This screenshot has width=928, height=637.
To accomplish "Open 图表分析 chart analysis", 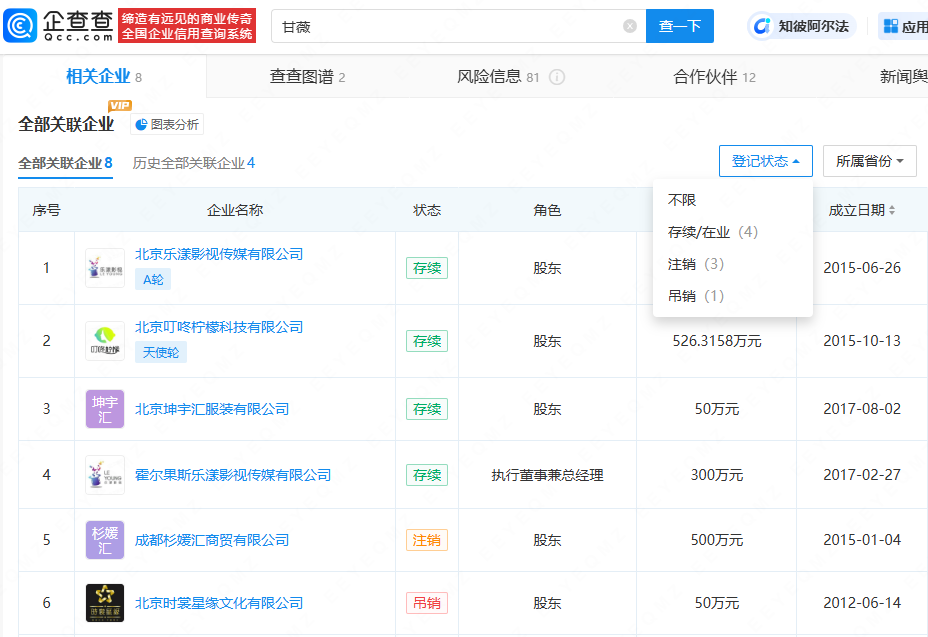I will pos(167,124).
